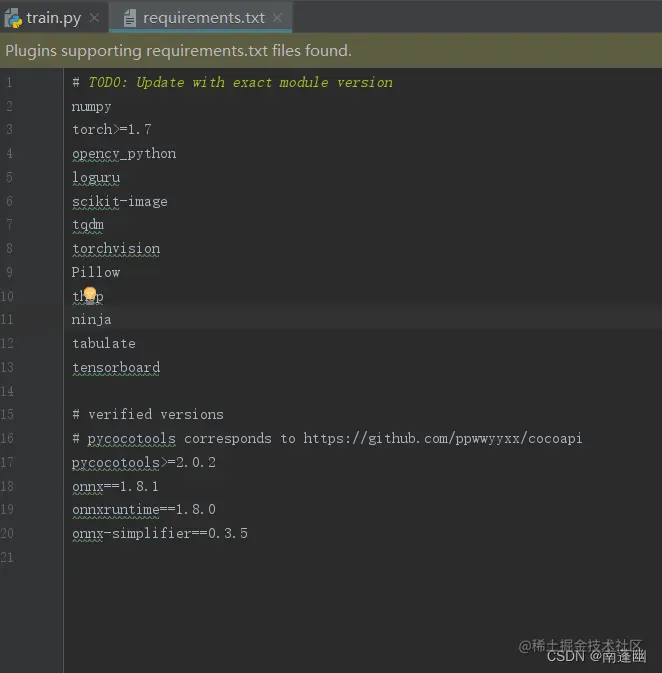Click line number 1 in the gutter
The image size is (662, 673).
pos(9,82)
